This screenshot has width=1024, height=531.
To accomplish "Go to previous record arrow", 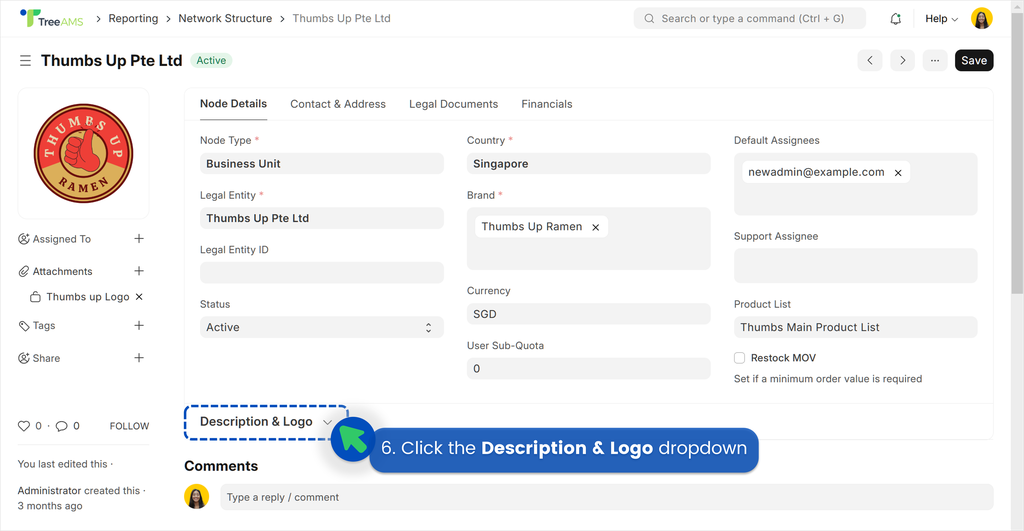I will point(870,60).
